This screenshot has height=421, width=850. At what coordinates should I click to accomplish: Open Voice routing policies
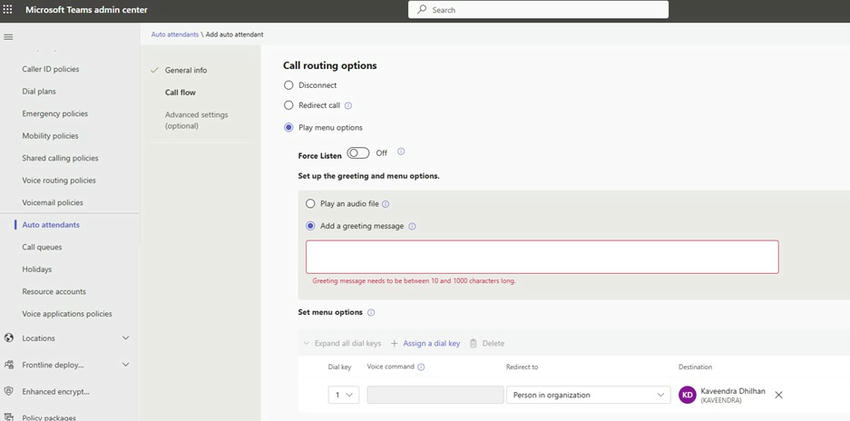click(x=59, y=180)
